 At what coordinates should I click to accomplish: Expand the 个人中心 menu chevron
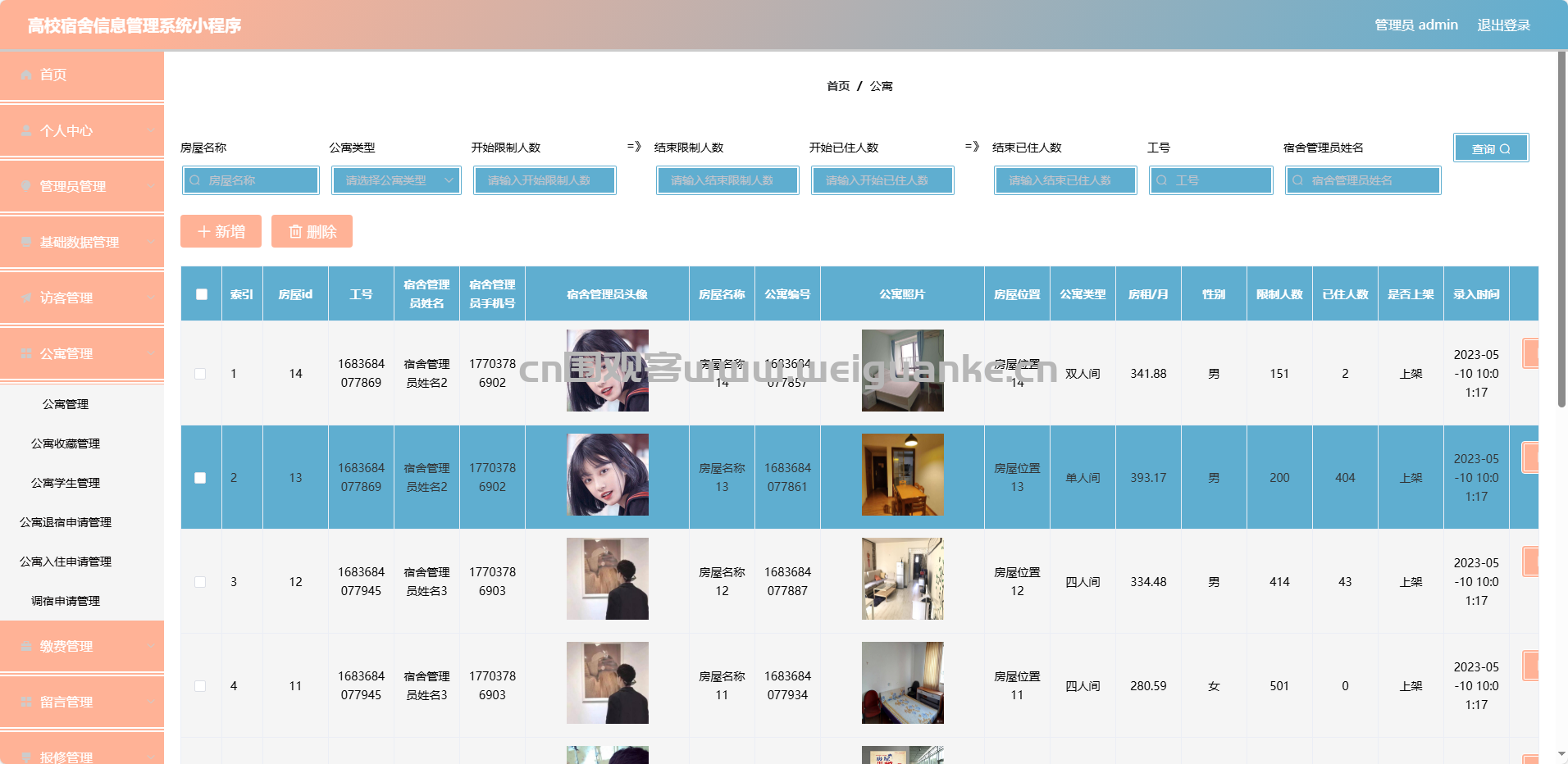point(151,130)
